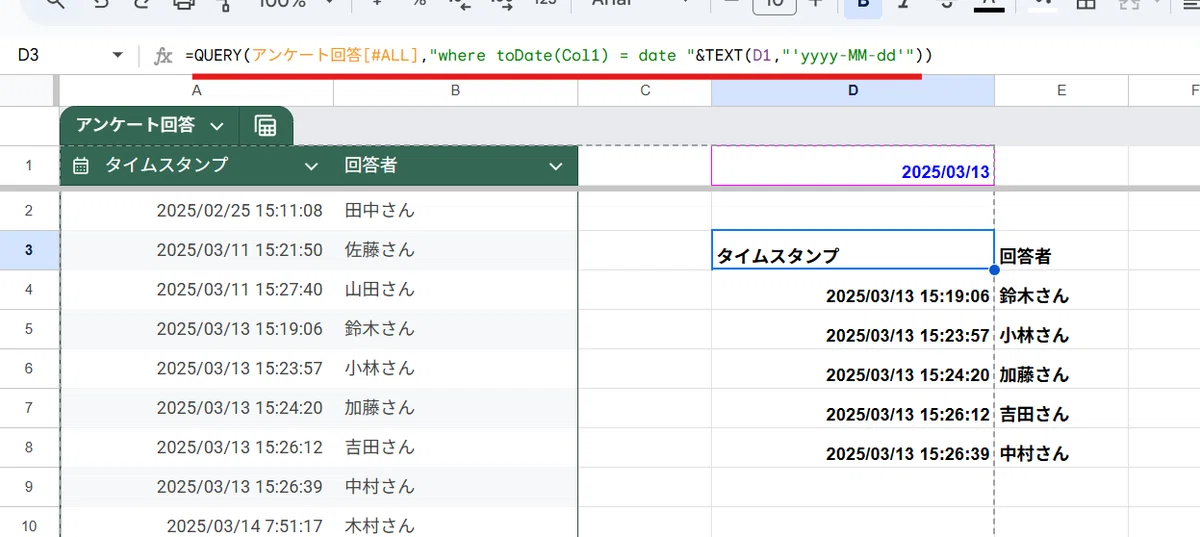
Task: Select column A header
Action: pyautogui.click(x=196, y=90)
